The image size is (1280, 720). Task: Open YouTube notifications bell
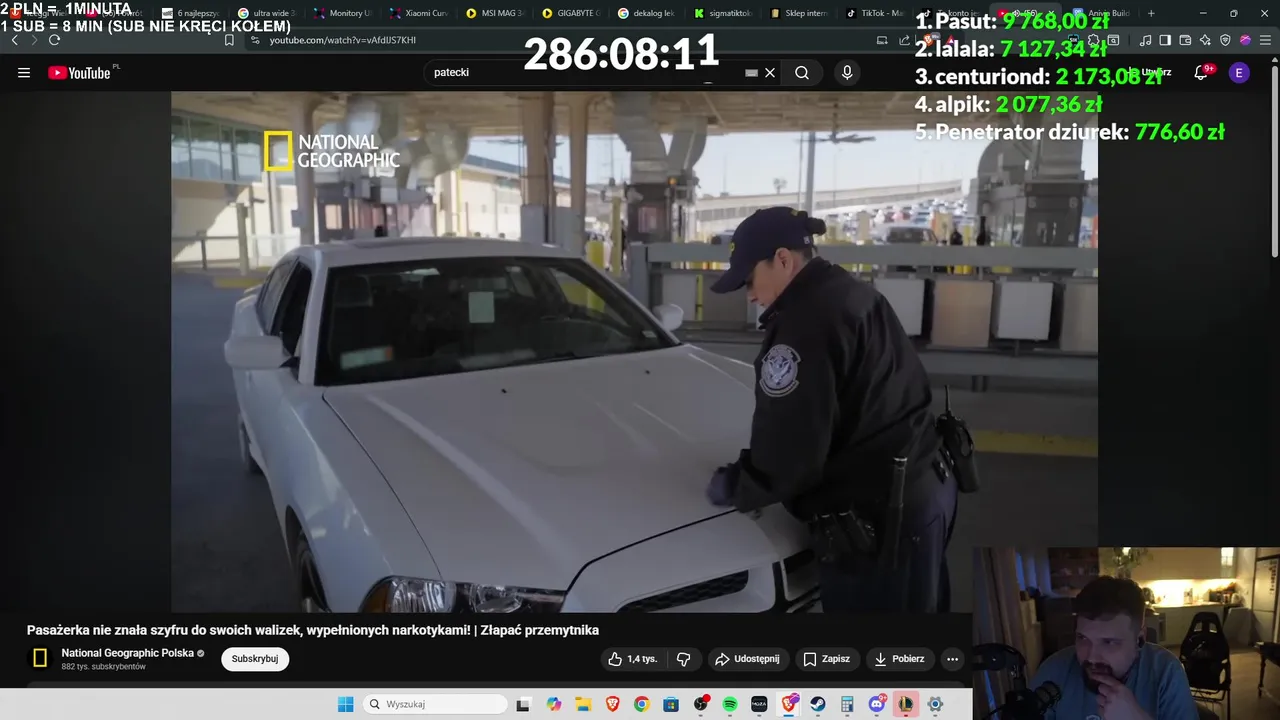pyautogui.click(x=1202, y=72)
